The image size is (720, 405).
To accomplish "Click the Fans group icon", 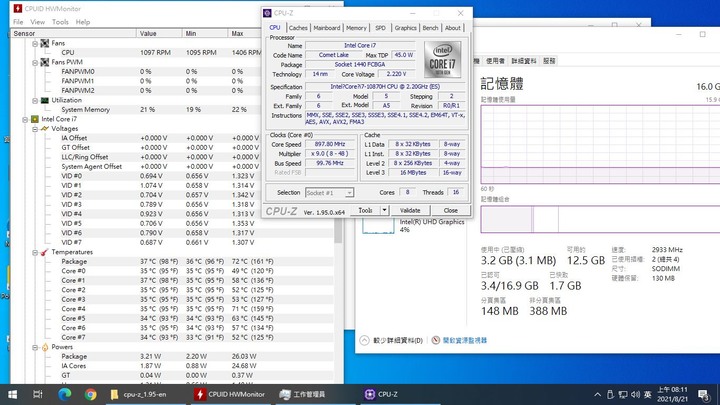I will click(x=45, y=43).
